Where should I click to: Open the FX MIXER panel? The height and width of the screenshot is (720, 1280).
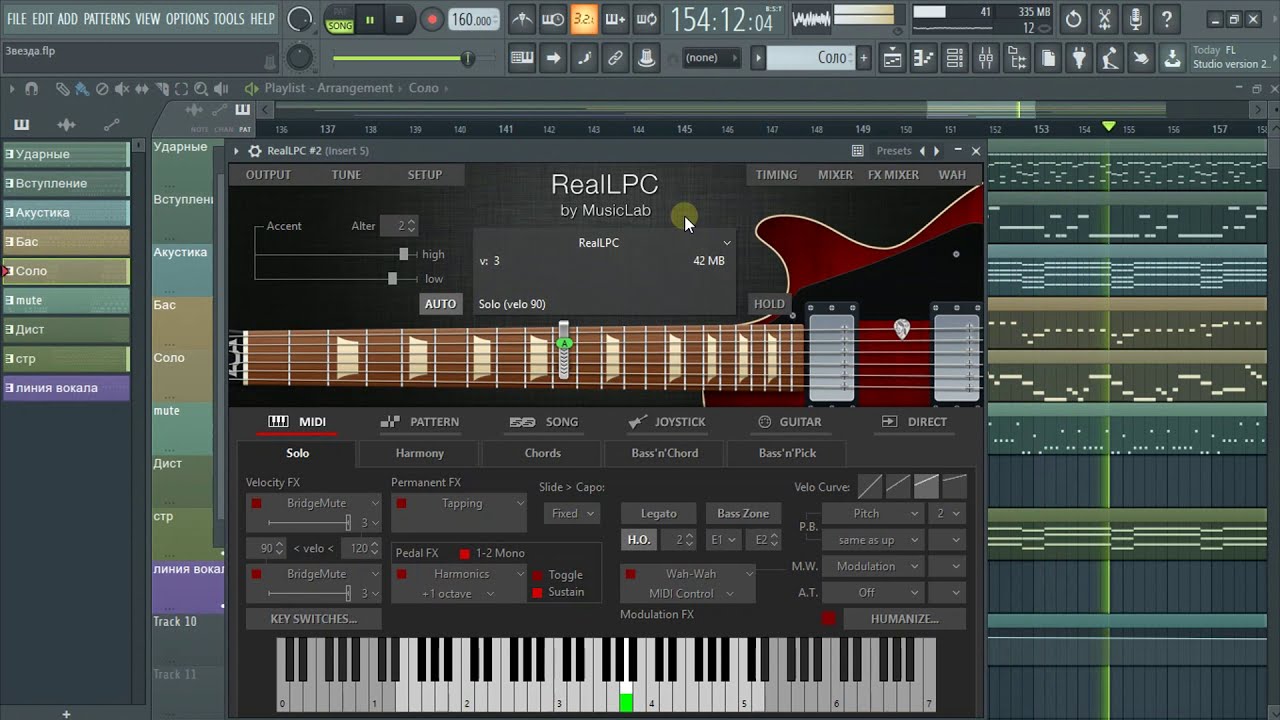[x=893, y=174]
